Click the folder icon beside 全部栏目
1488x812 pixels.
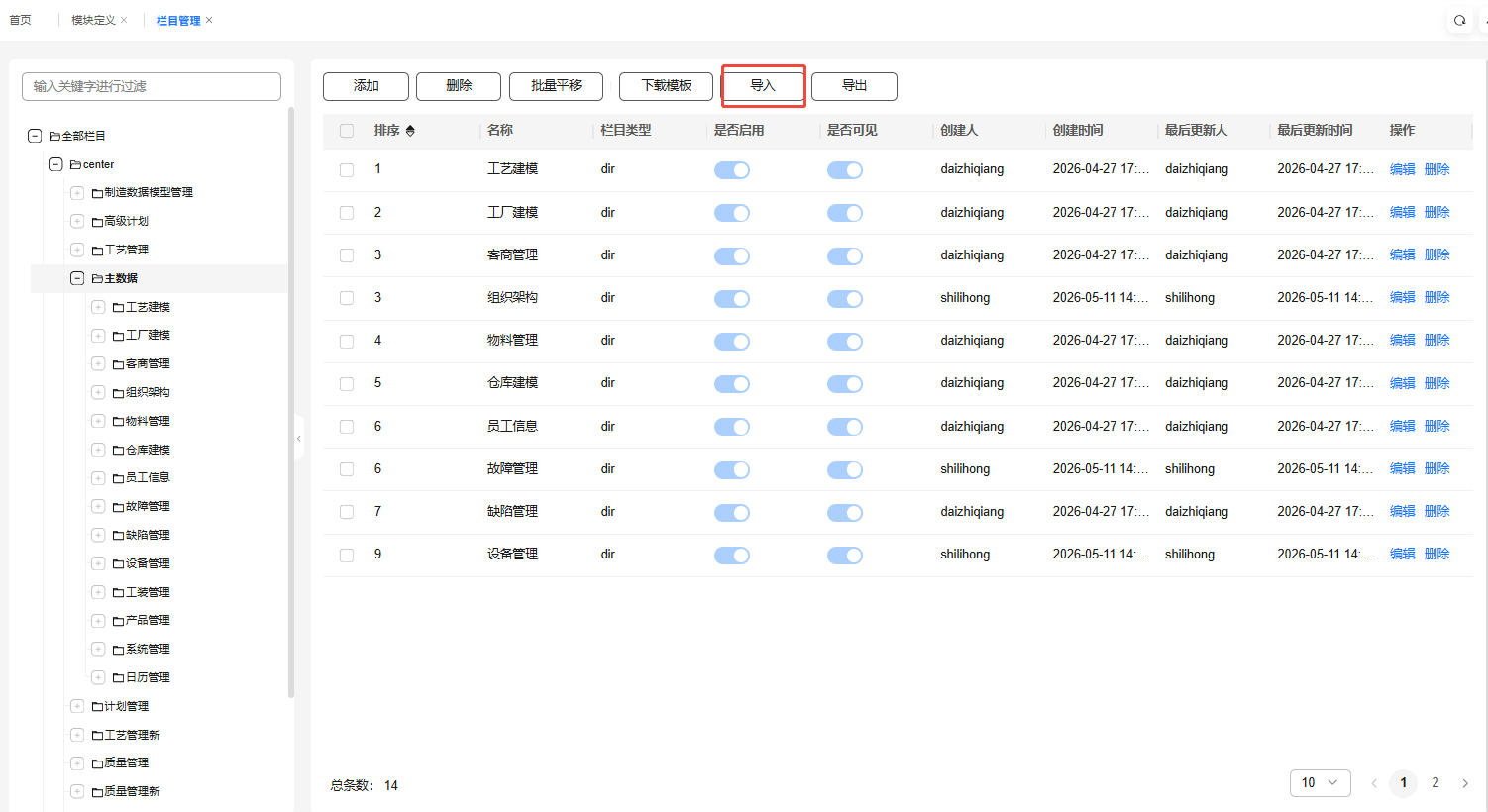point(54,136)
